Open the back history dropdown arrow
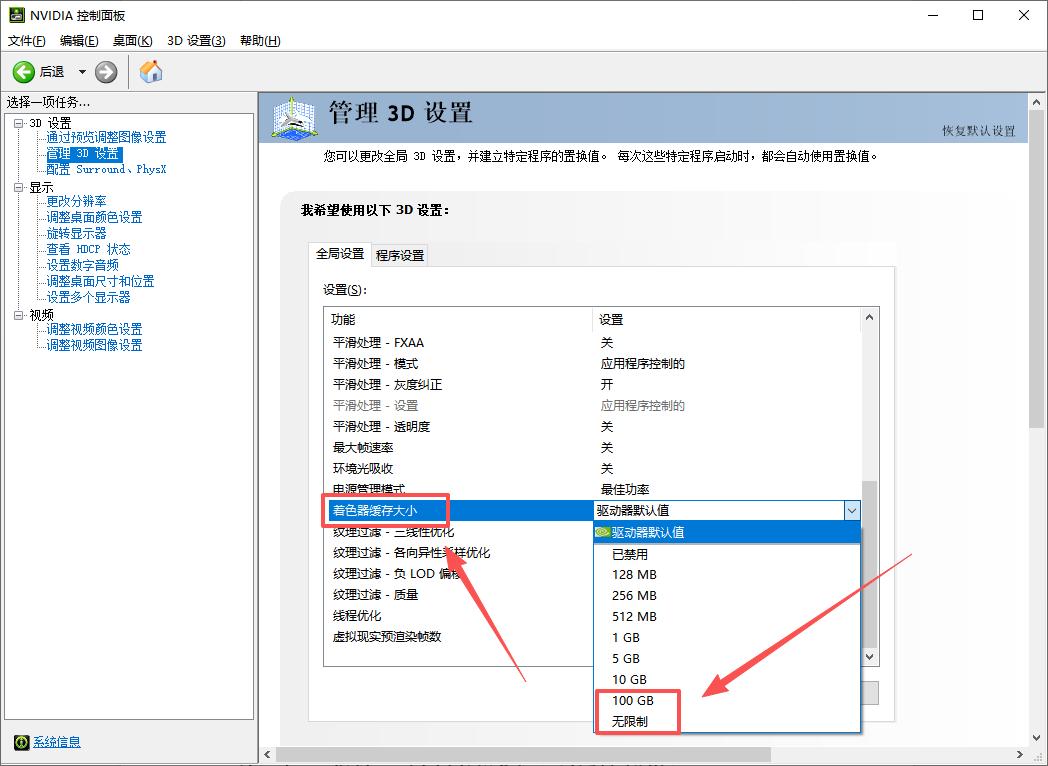The height and width of the screenshot is (766, 1048). tap(82, 72)
